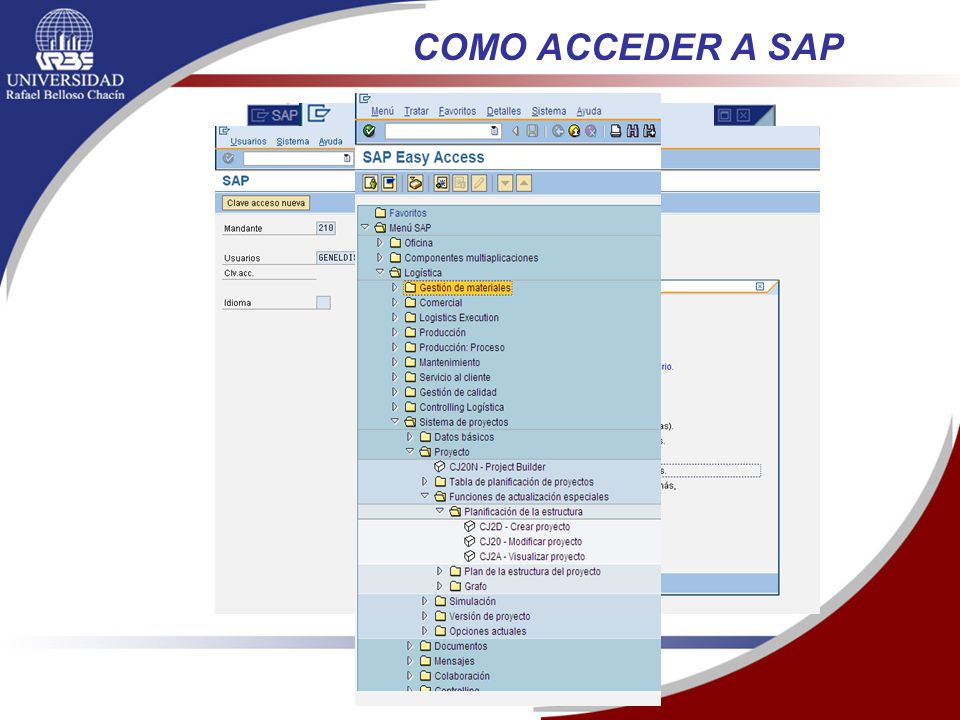The image size is (960, 720).
Task: Click the grey Enter checkmark in SAP login window
Action: (x=228, y=158)
